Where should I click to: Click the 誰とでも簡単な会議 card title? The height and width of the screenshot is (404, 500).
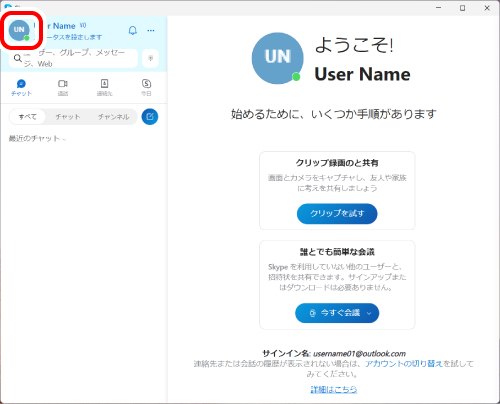[x=337, y=252]
